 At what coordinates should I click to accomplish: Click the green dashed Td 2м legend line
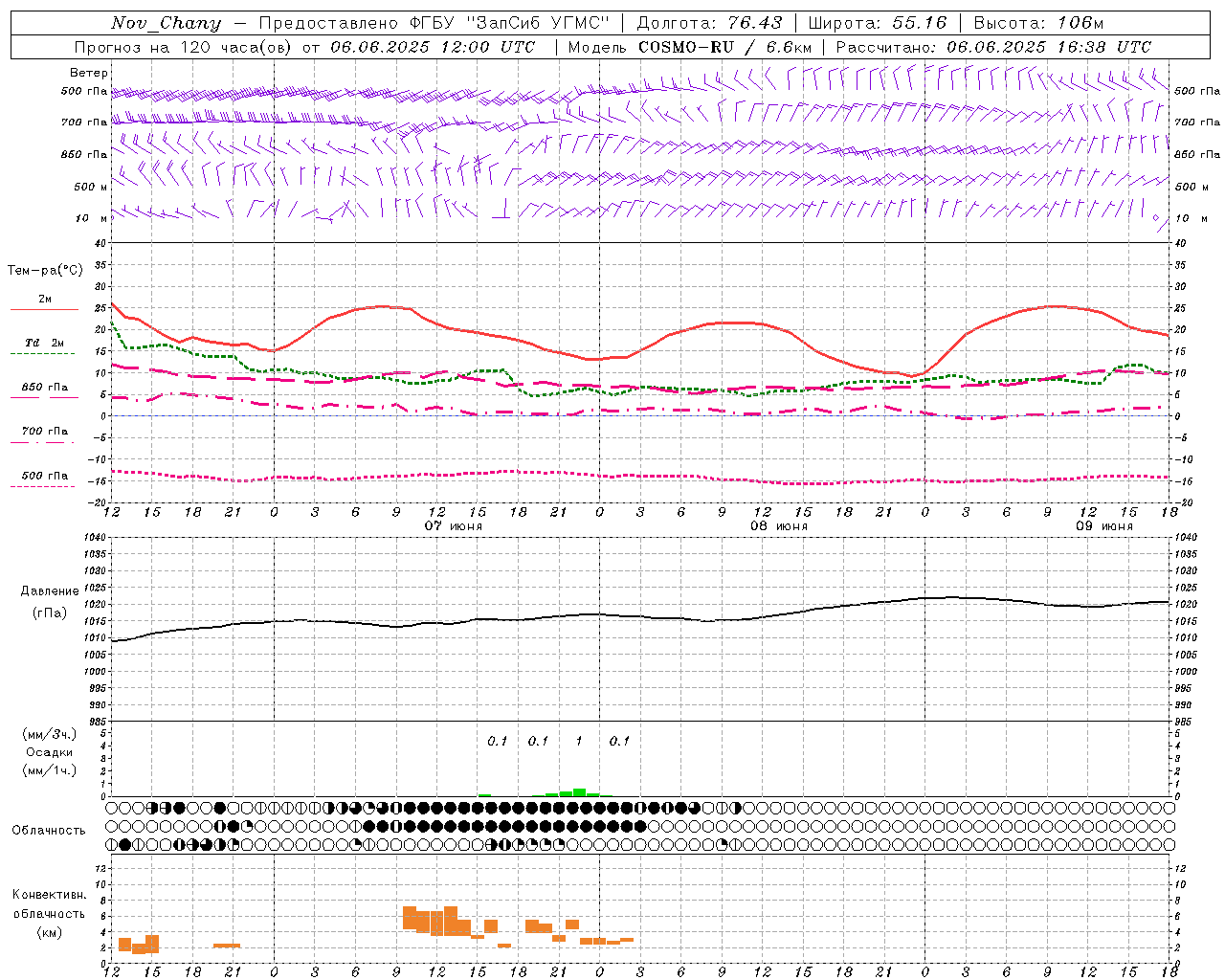click(42, 353)
